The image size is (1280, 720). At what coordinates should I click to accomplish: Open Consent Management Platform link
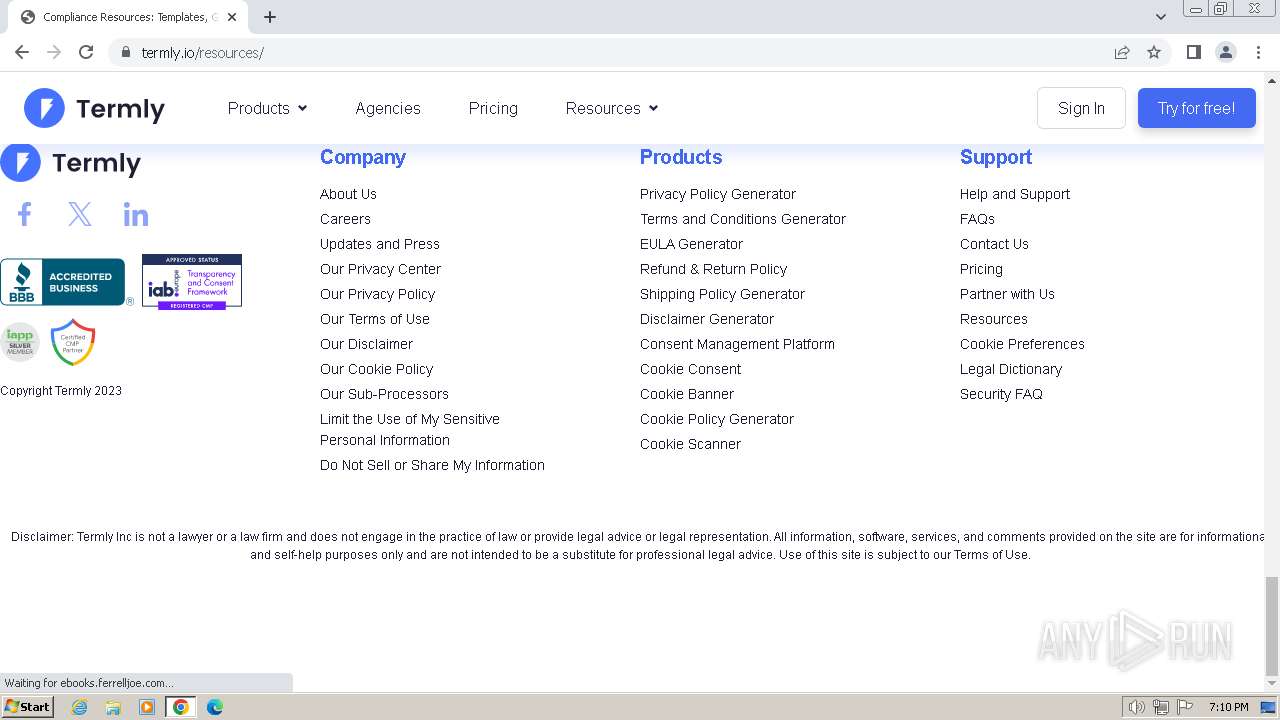(x=737, y=344)
